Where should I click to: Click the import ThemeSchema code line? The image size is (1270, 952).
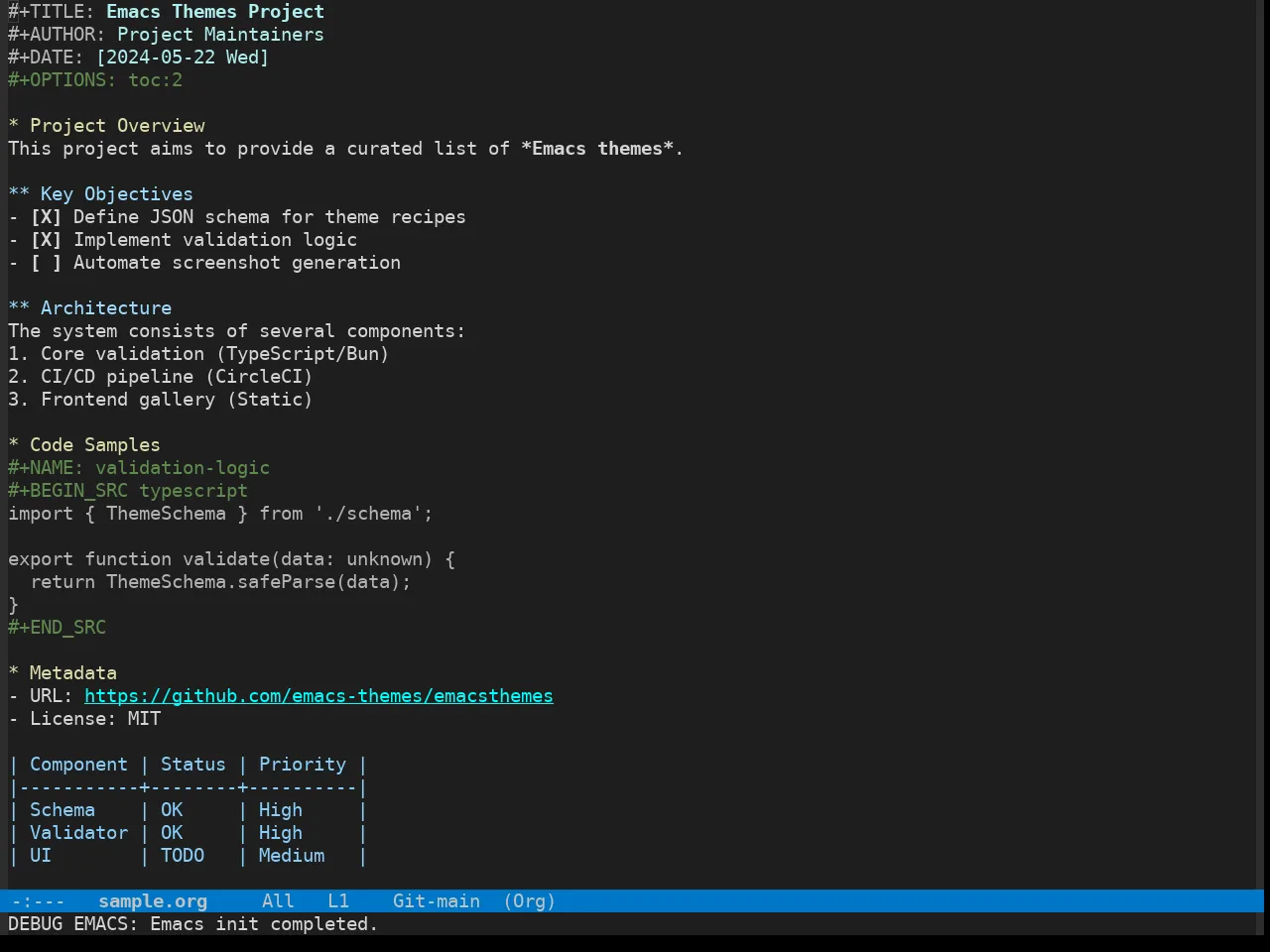[x=220, y=514]
